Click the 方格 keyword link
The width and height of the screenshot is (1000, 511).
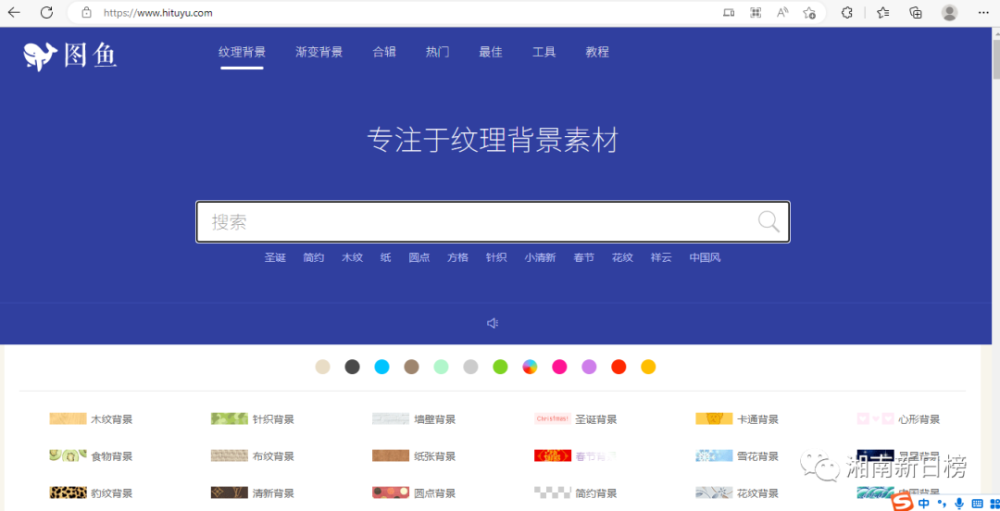(457, 258)
